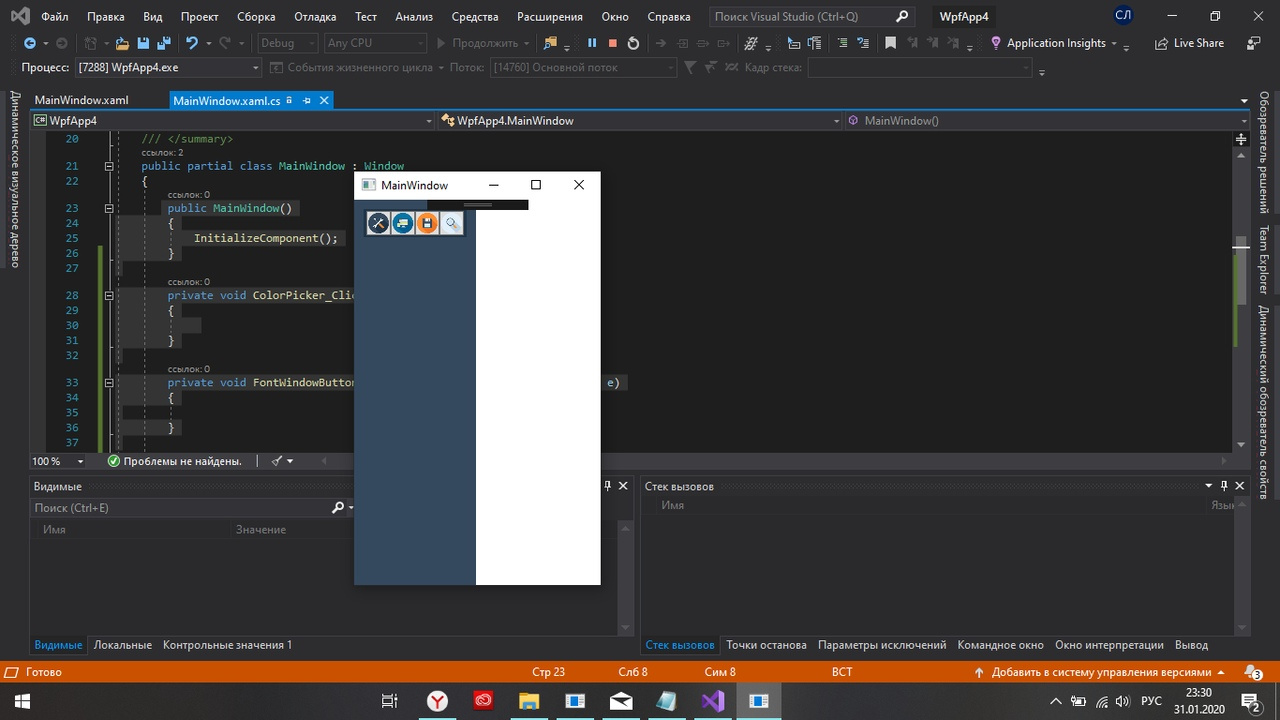Open the Файл menu

click(x=55, y=17)
